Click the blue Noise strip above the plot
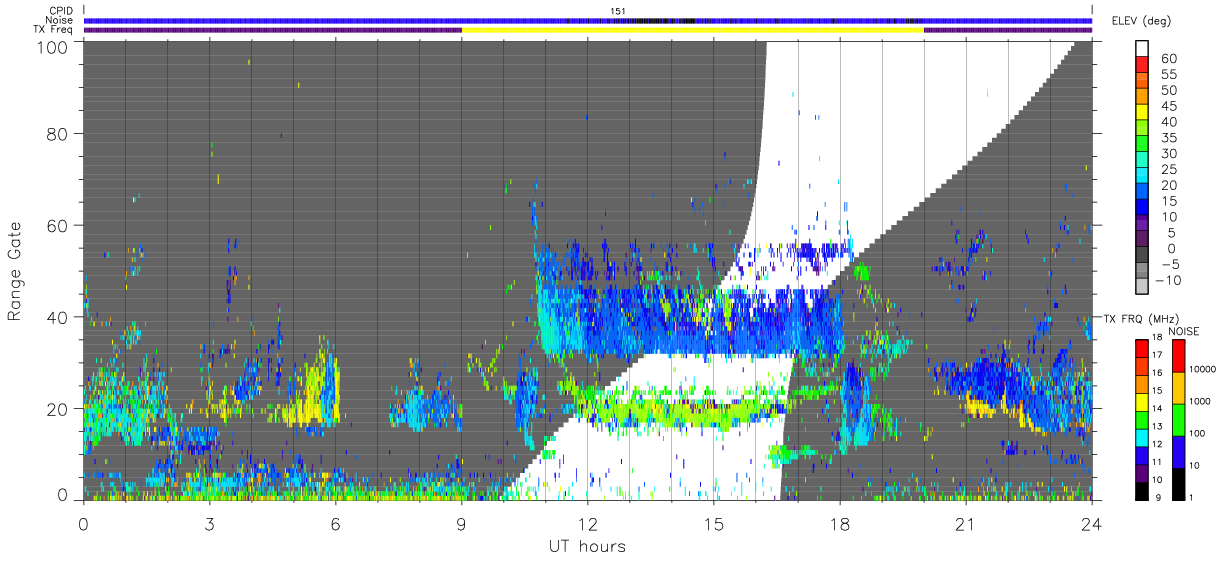 click(x=588, y=20)
